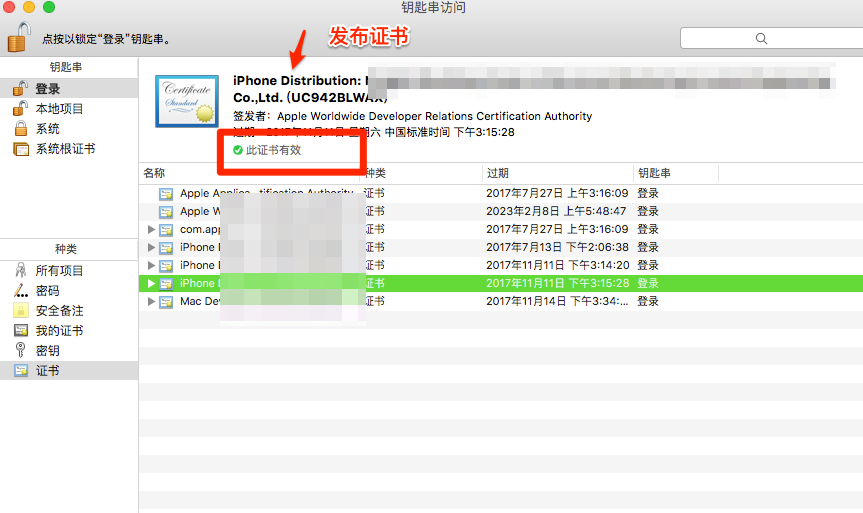
Task: Select the 系统 keychain
Action: pyautogui.click(x=69, y=129)
